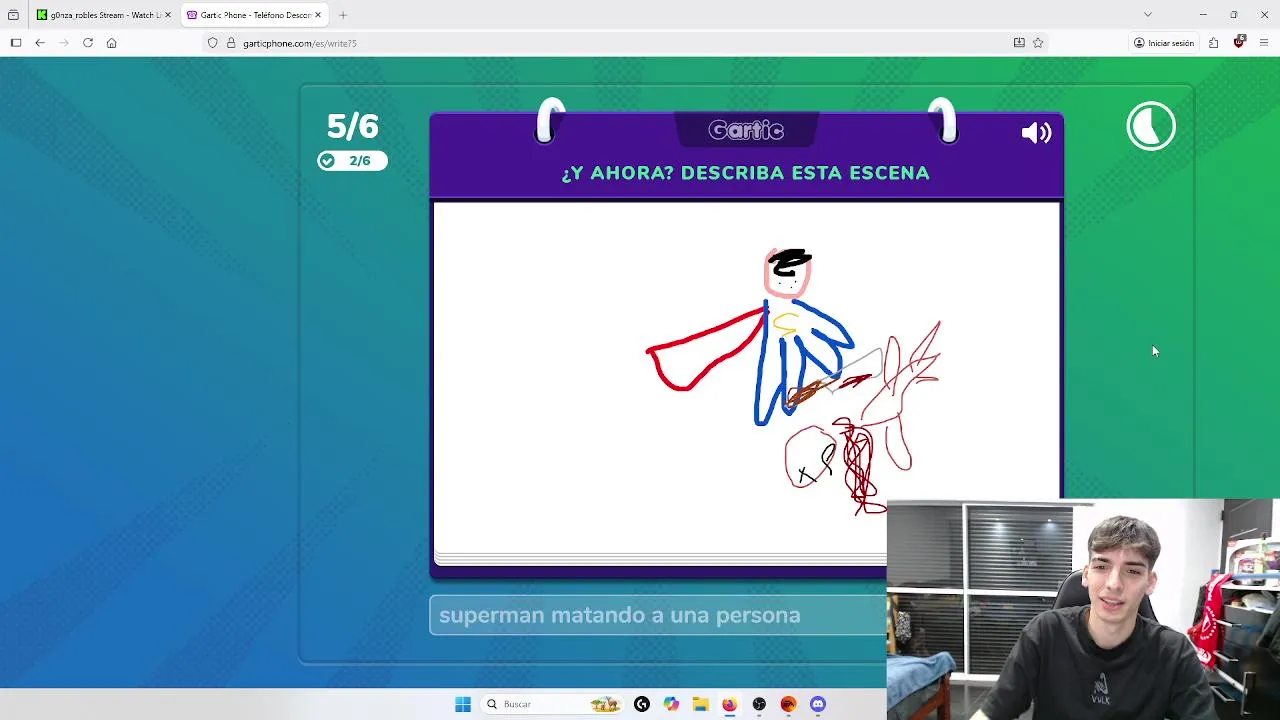Click the browser forward arrow
This screenshot has width=1280, height=720.
pos(64,43)
